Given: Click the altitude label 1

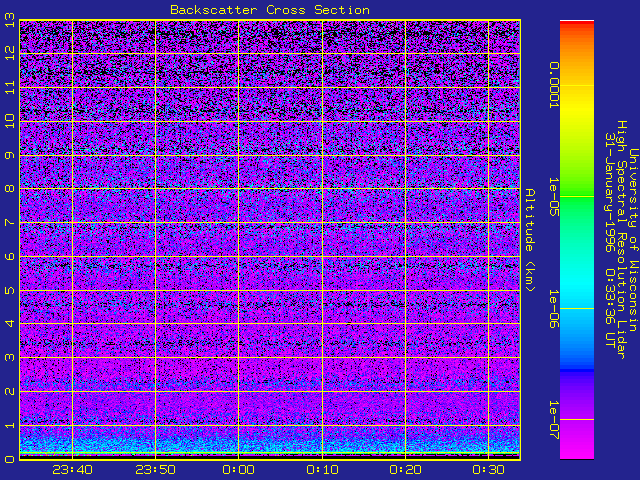Looking at the screenshot, I should click(x=10, y=425).
